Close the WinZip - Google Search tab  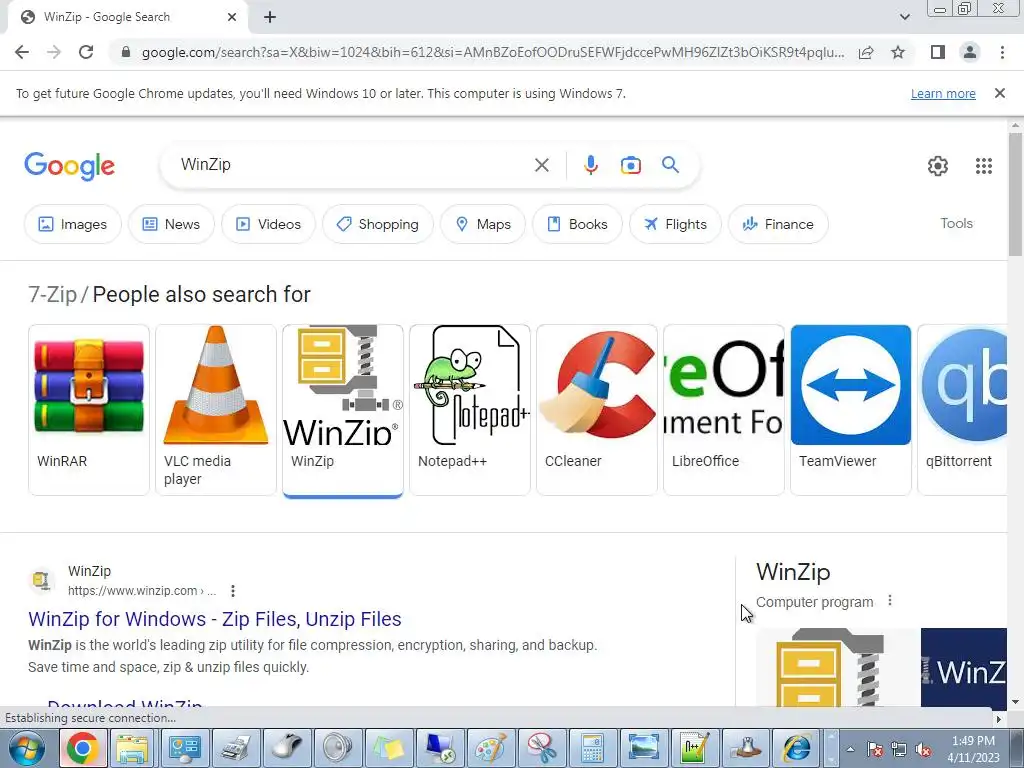pos(232,18)
